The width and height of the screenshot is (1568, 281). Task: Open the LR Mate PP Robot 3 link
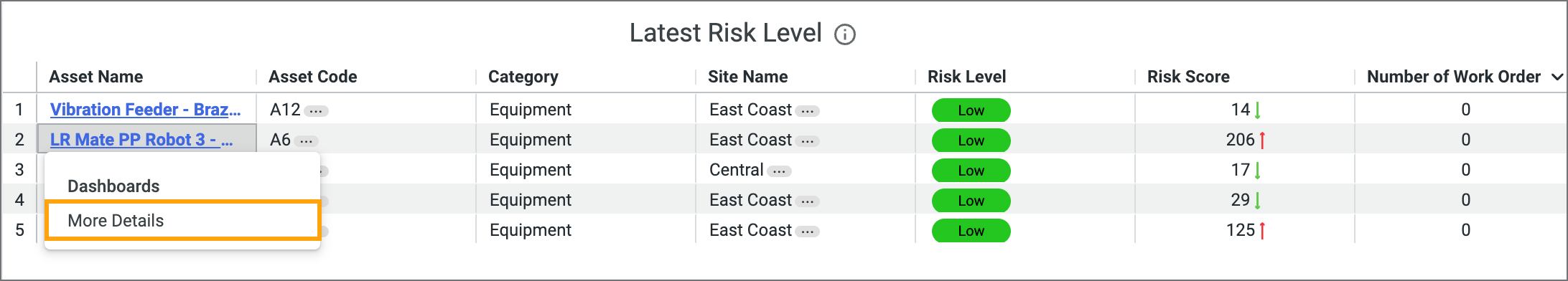pos(141,140)
